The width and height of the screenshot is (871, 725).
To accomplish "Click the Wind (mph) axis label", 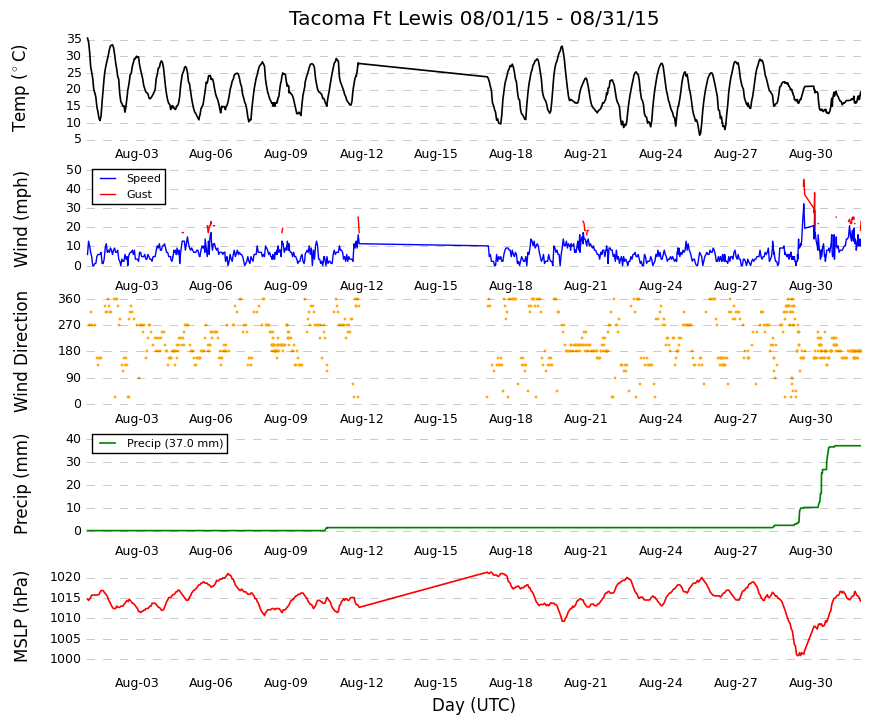I will point(20,219).
